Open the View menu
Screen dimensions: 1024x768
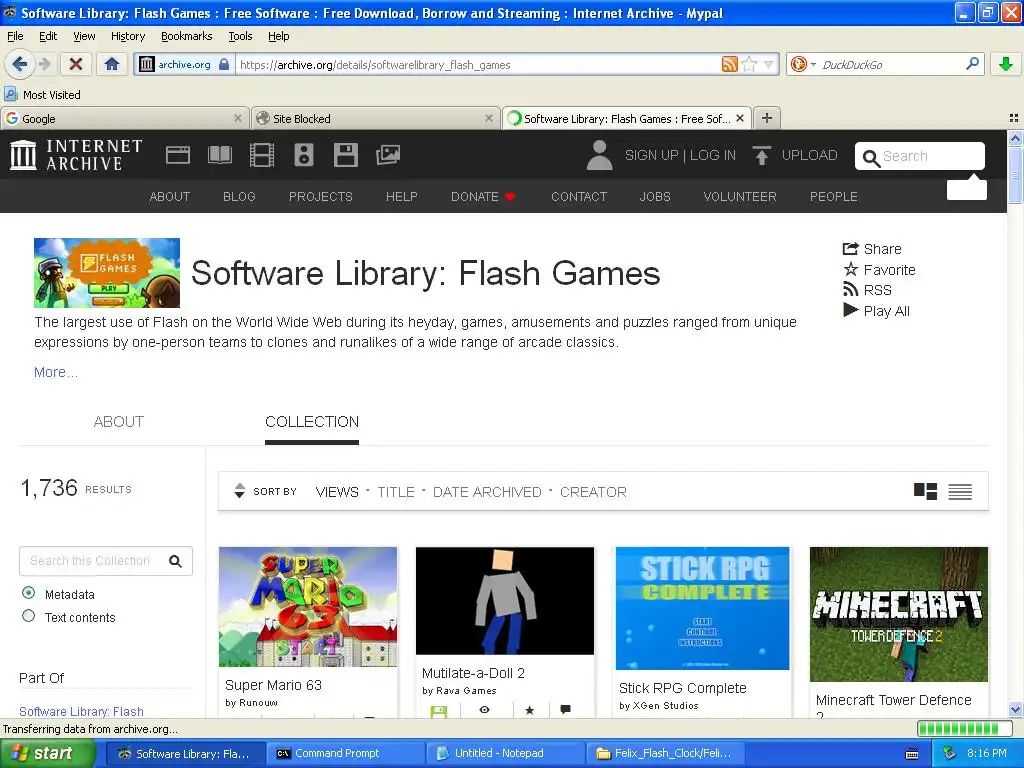[x=84, y=36]
